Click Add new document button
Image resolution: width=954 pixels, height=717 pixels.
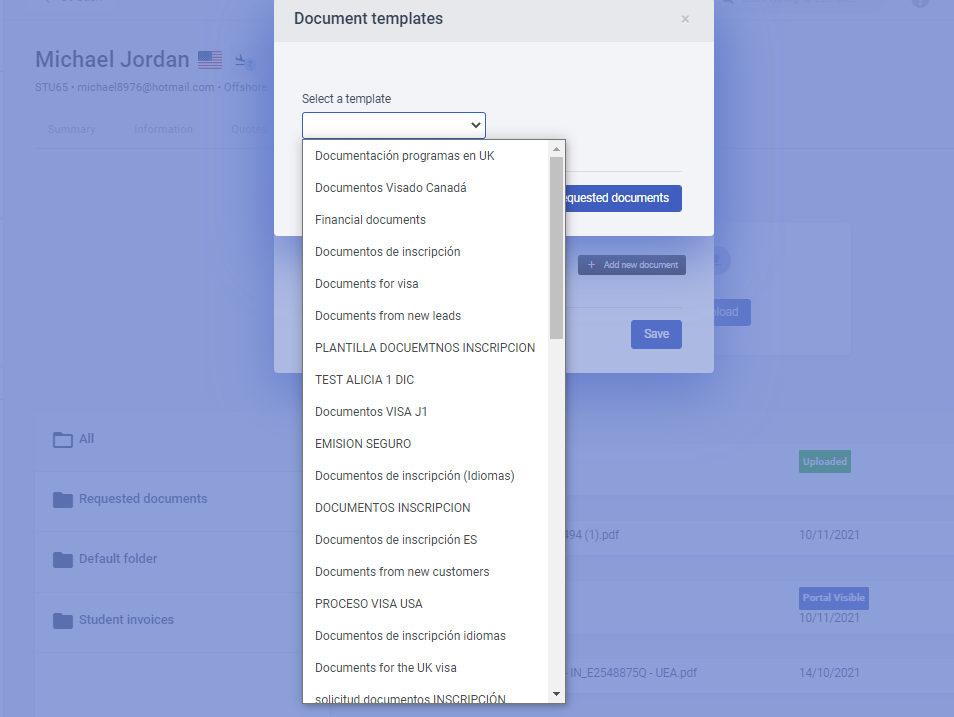(x=632, y=265)
